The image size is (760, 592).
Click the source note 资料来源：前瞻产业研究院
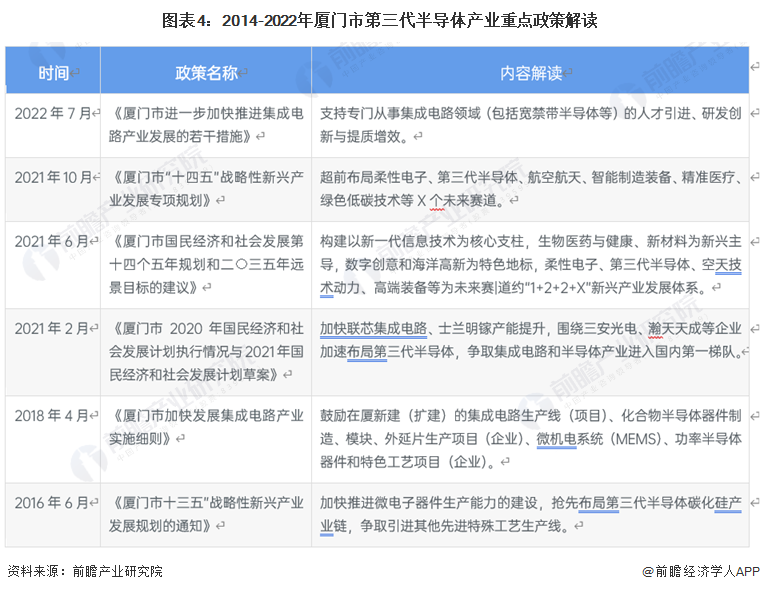pos(85,572)
